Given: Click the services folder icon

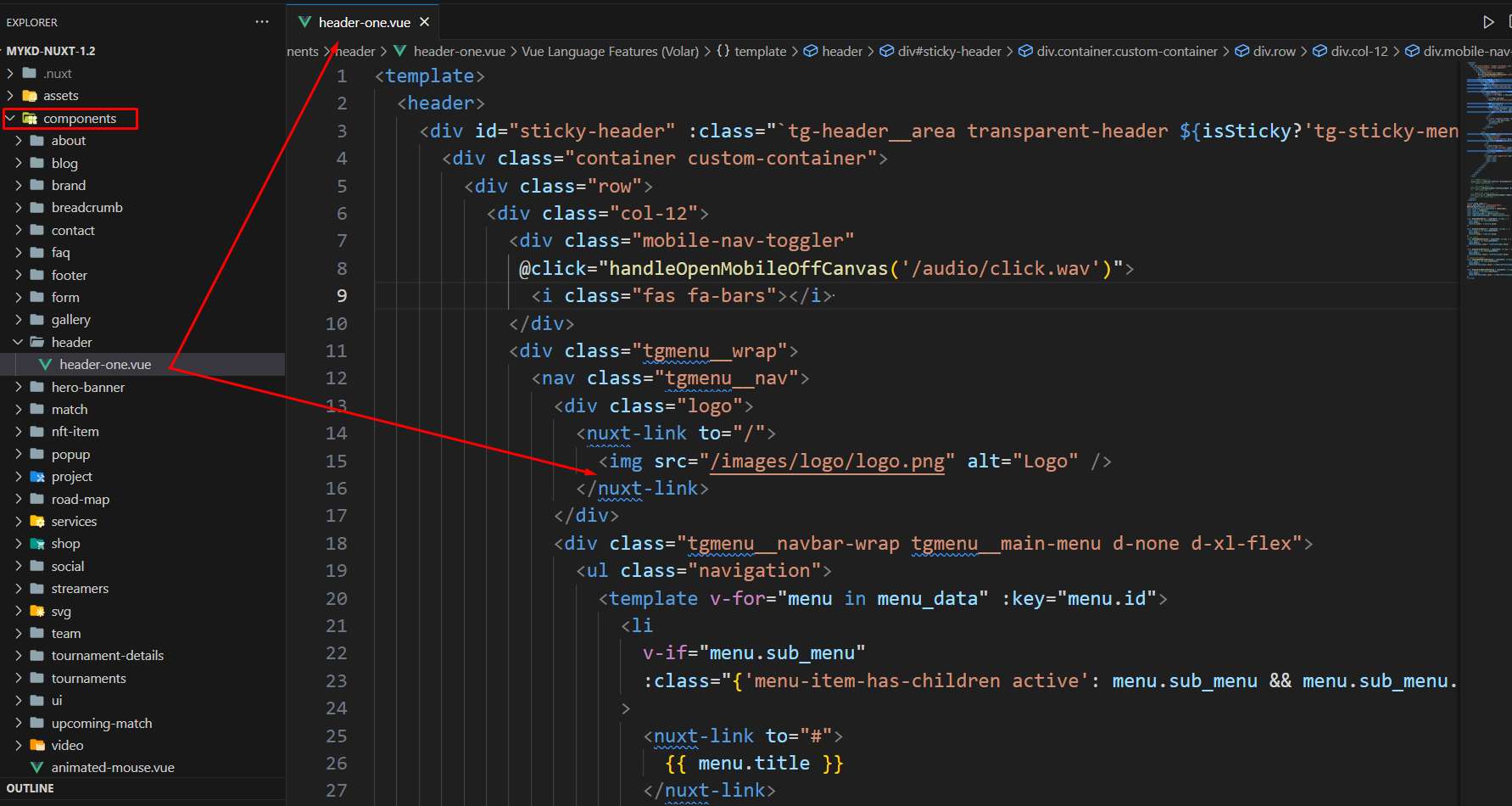Looking at the screenshot, I should click(37, 522).
